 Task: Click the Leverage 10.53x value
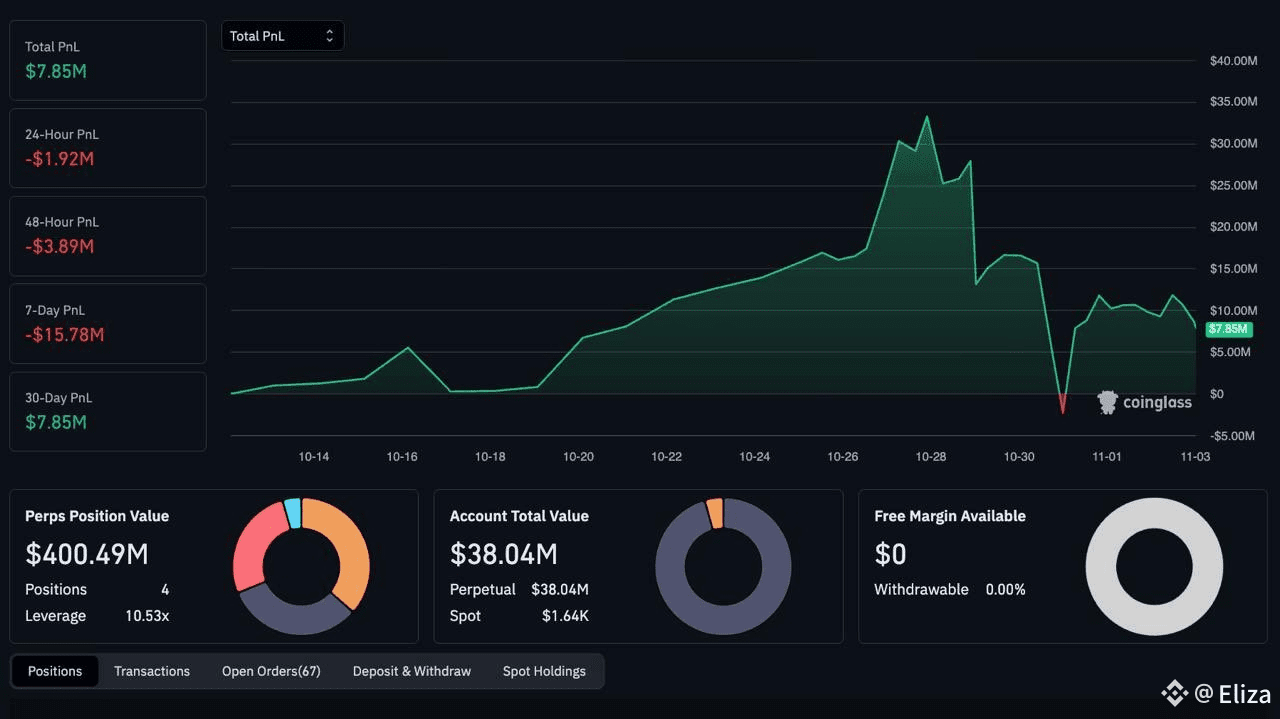147,616
